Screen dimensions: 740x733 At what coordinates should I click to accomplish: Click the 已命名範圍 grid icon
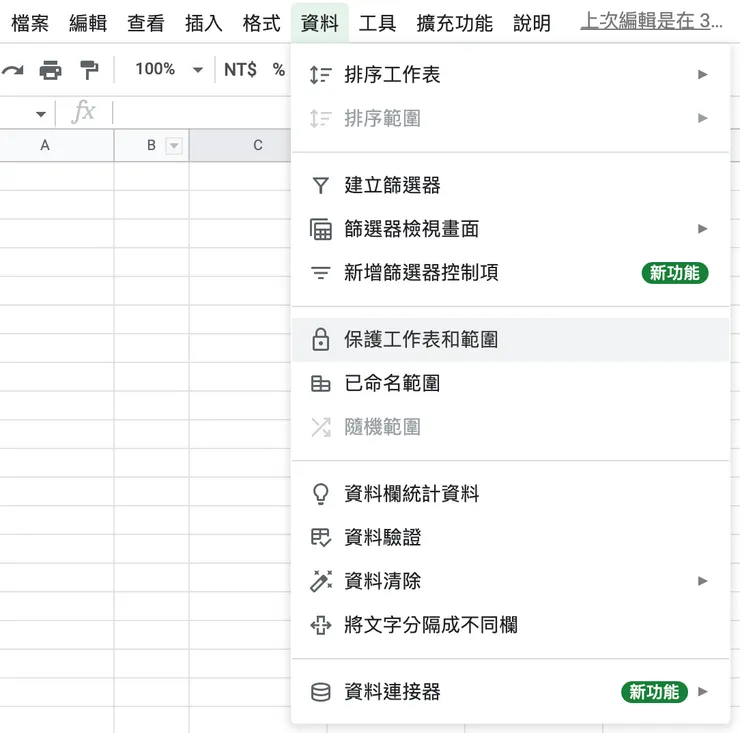320,383
